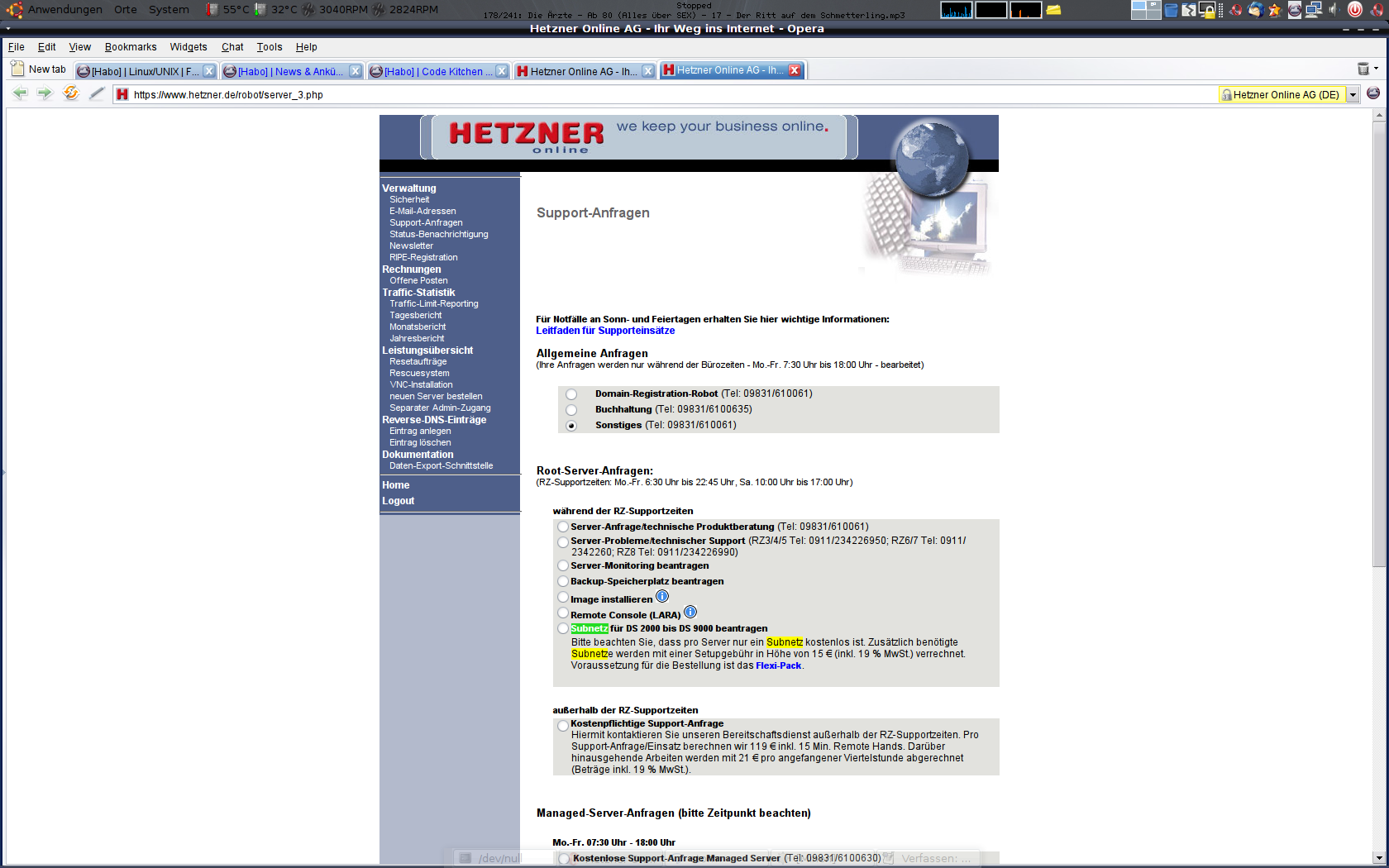Click the blue trash bucket panel icon
Screen dimensions: 1389x868
[x=1171, y=10]
